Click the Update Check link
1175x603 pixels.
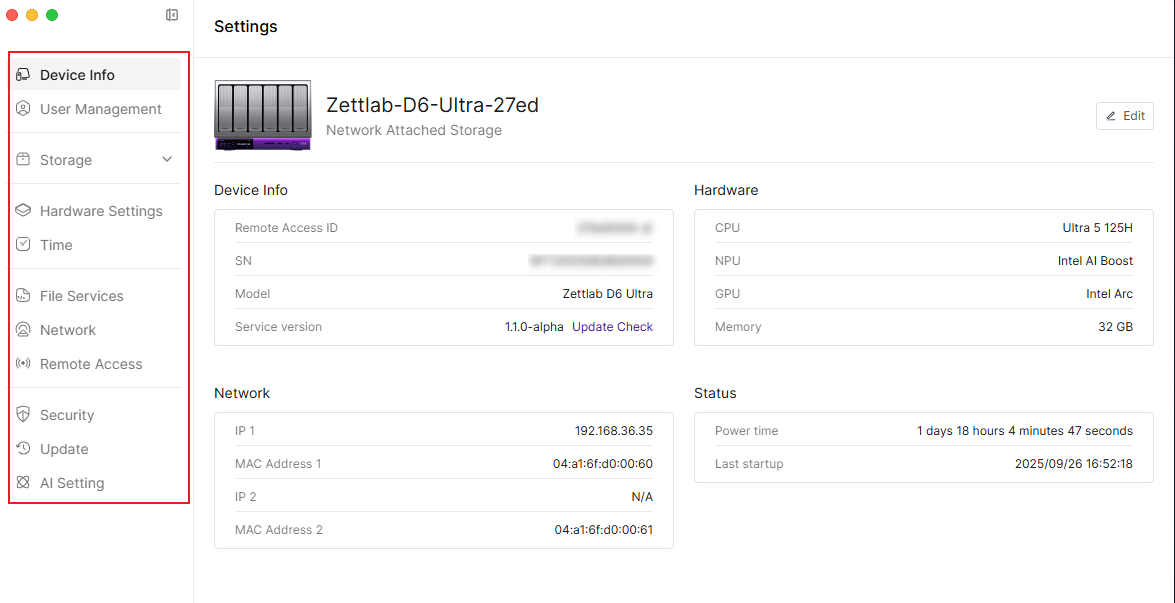tap(612, 327)
